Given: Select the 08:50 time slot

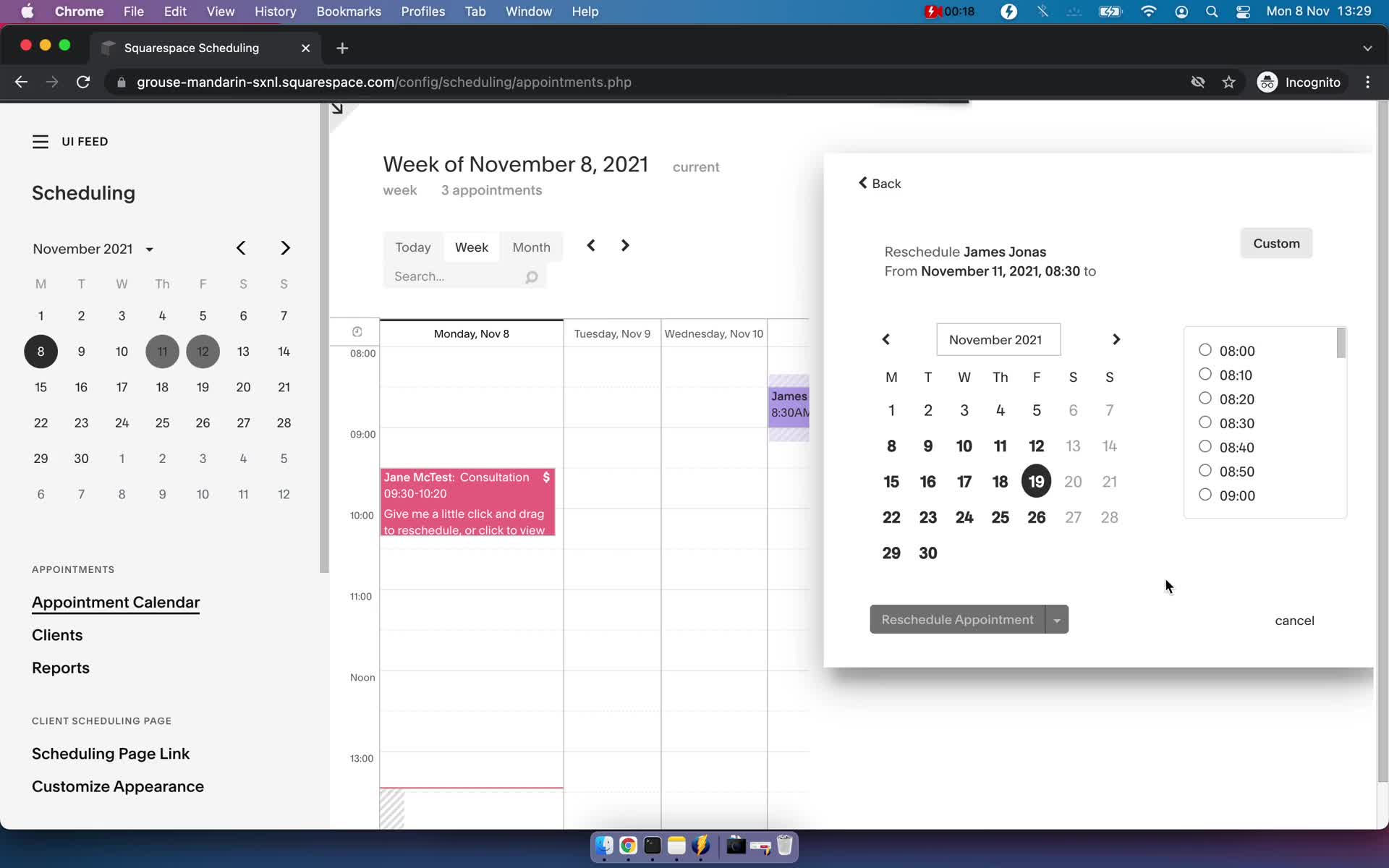Looking at the screenshot, I should 1205,471.
